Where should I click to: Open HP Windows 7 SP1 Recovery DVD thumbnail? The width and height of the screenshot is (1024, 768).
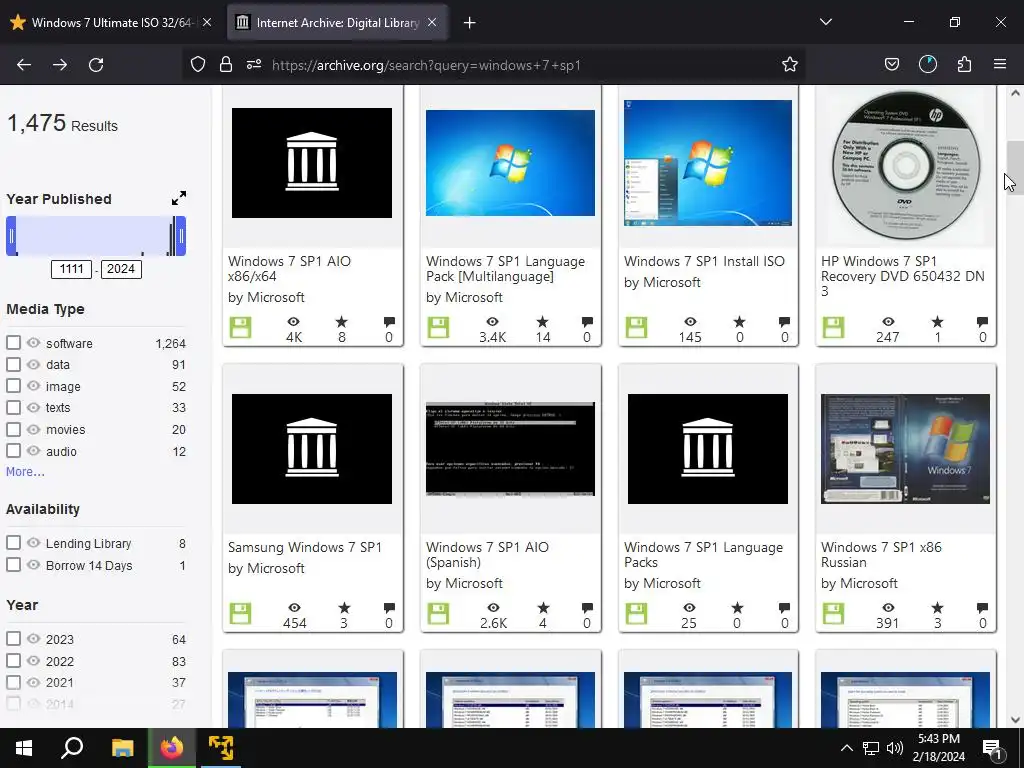906,166
